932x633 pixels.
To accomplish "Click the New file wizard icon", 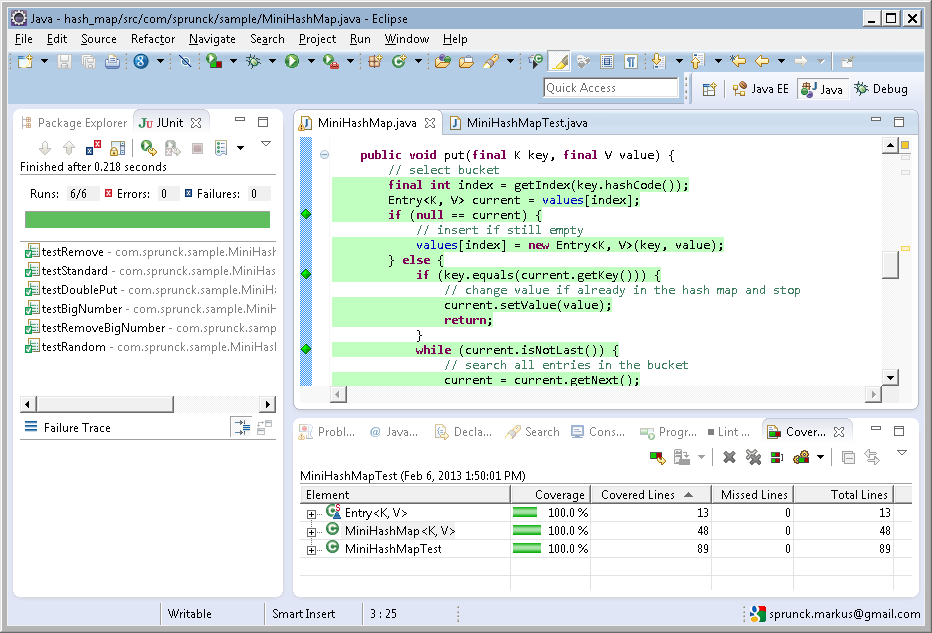I will click(25, 61).
